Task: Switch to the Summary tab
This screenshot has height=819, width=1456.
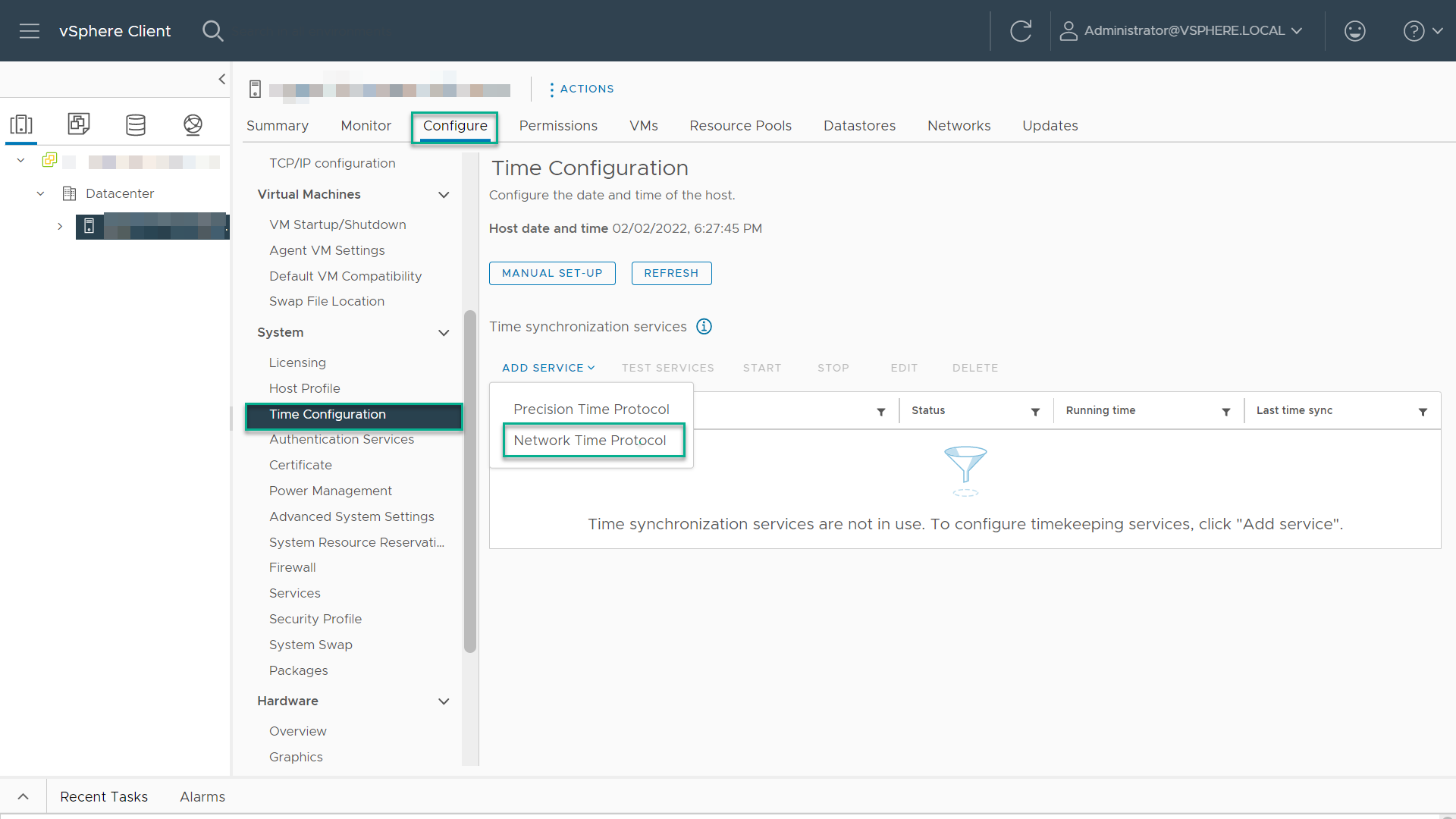Action: pos(278,125)
